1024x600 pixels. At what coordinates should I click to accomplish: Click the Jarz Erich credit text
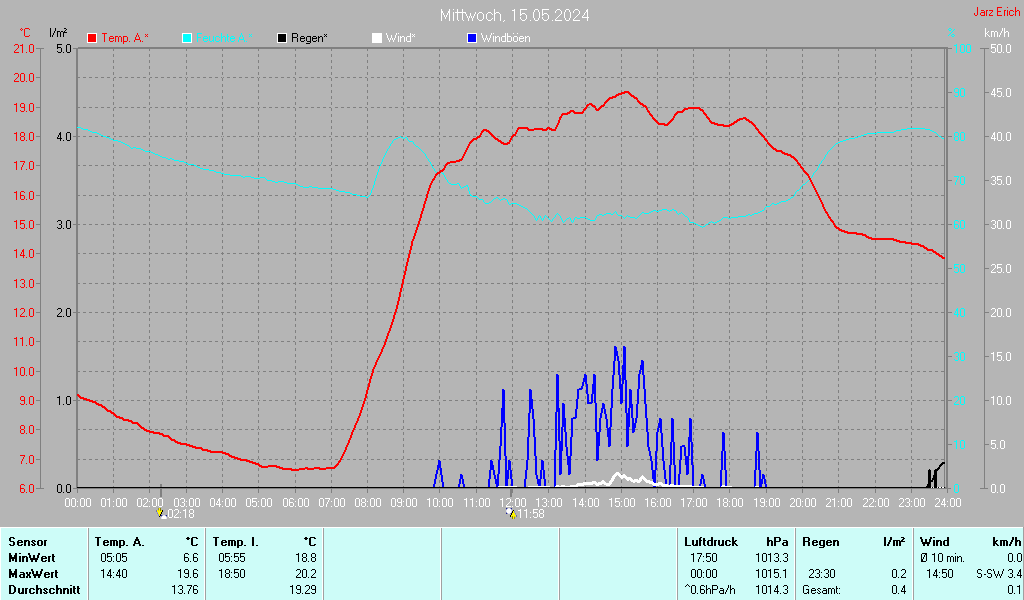(x=997, y=12)
